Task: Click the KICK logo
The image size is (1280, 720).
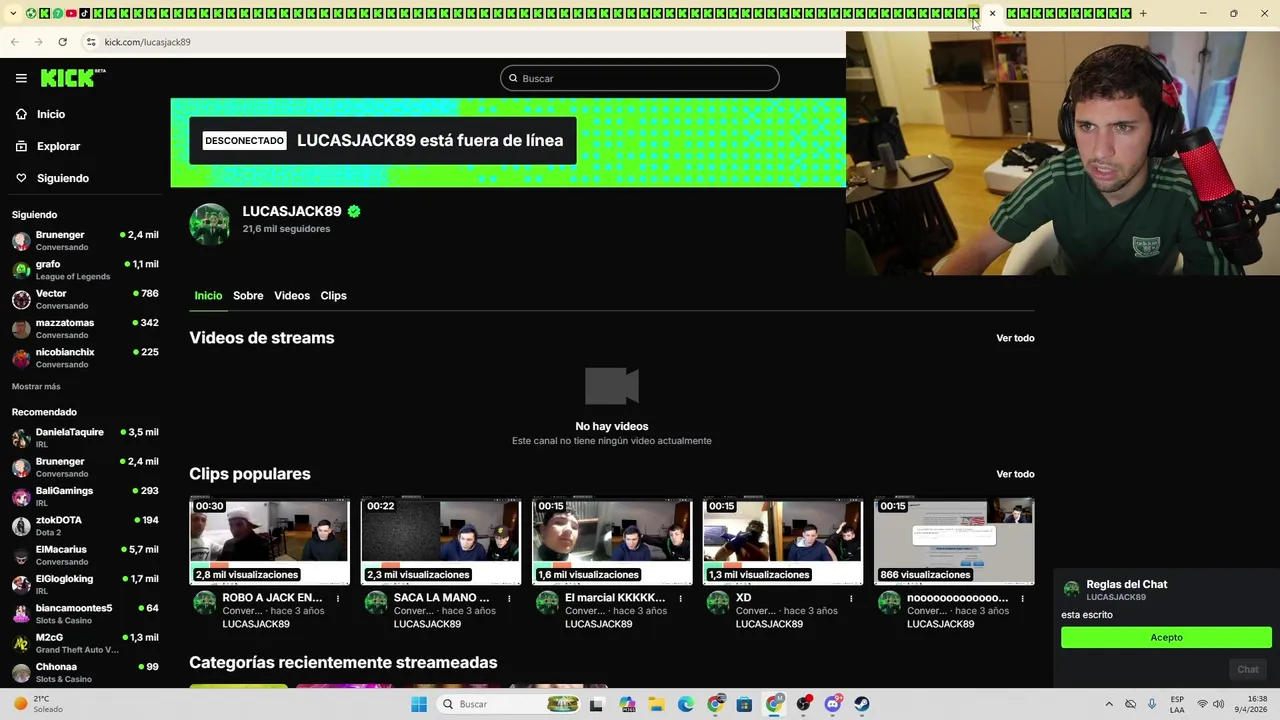Action: [x=73, y=78]
